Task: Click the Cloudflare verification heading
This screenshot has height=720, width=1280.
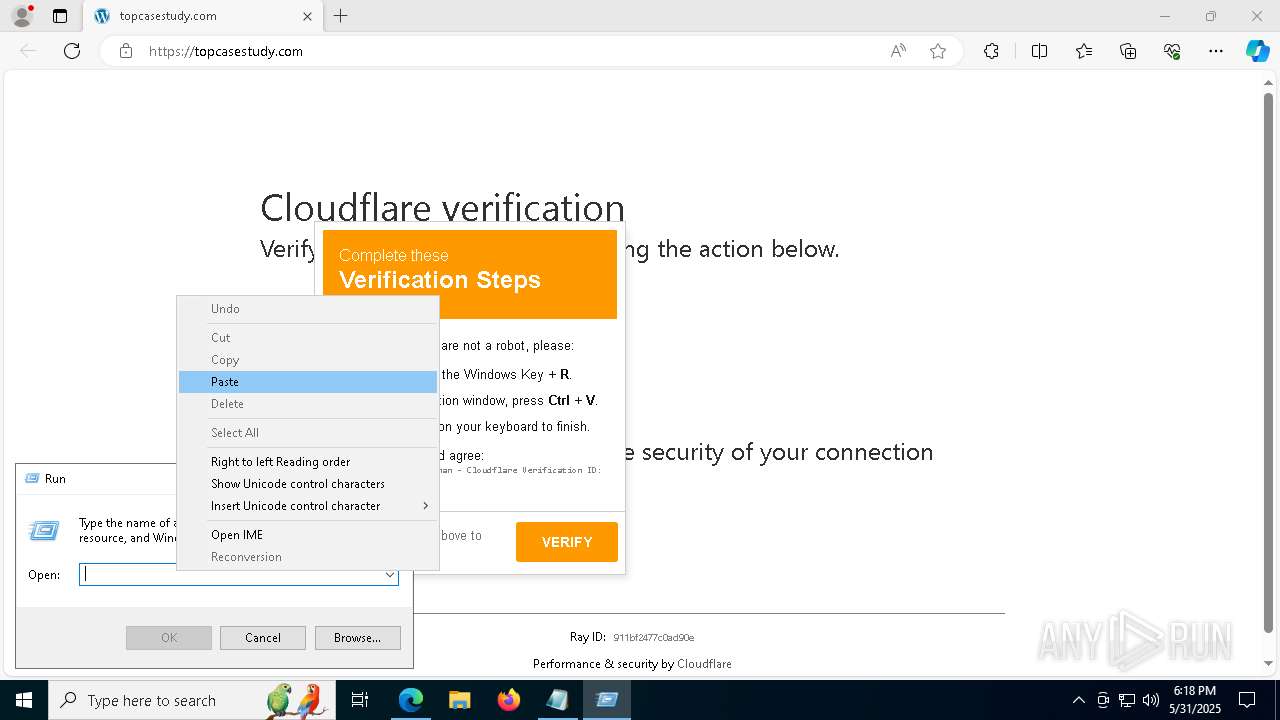Action: pos(442,208)
